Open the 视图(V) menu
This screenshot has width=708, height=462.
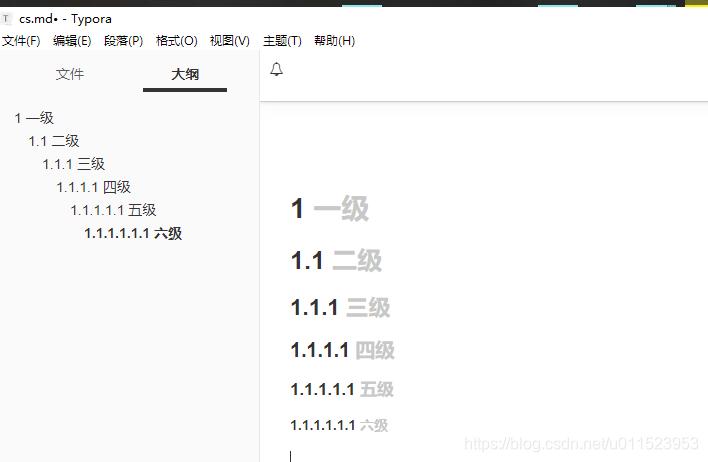tap(229, 41)
